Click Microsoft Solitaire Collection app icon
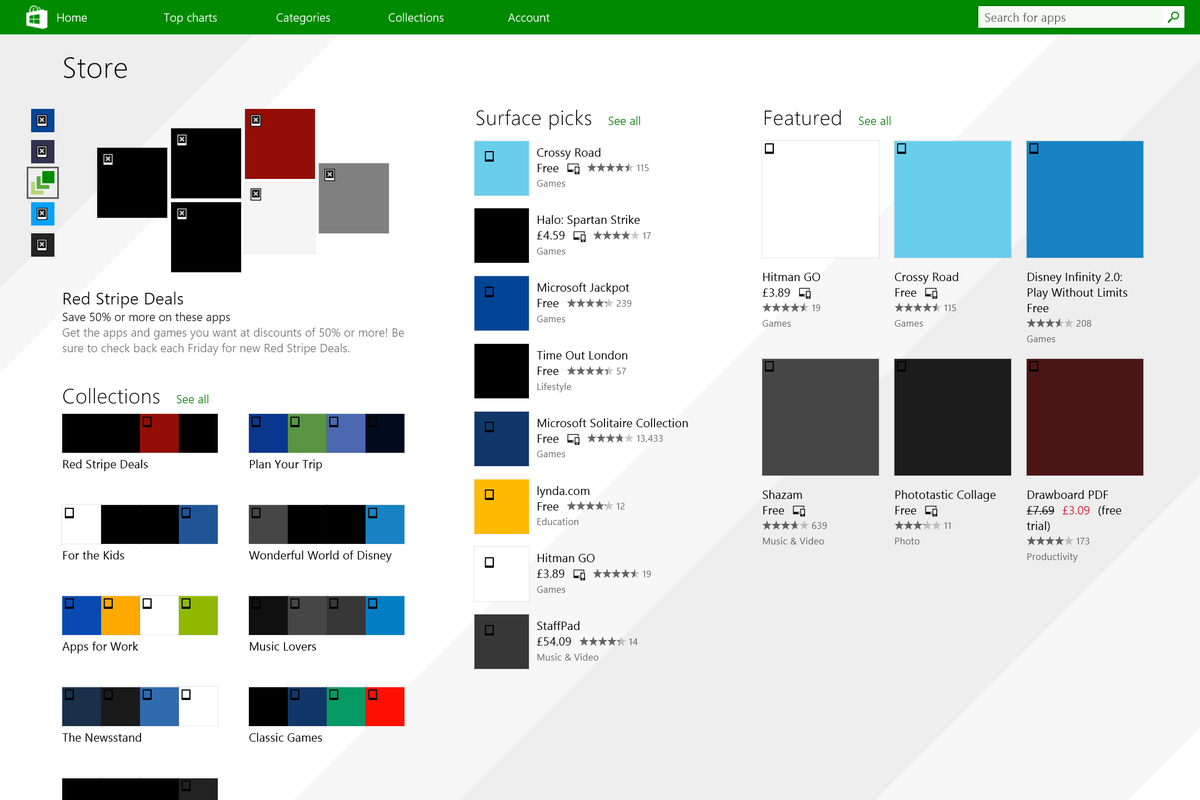The height and width of the screenshot is (800, 1200). [x=501, y=439]
